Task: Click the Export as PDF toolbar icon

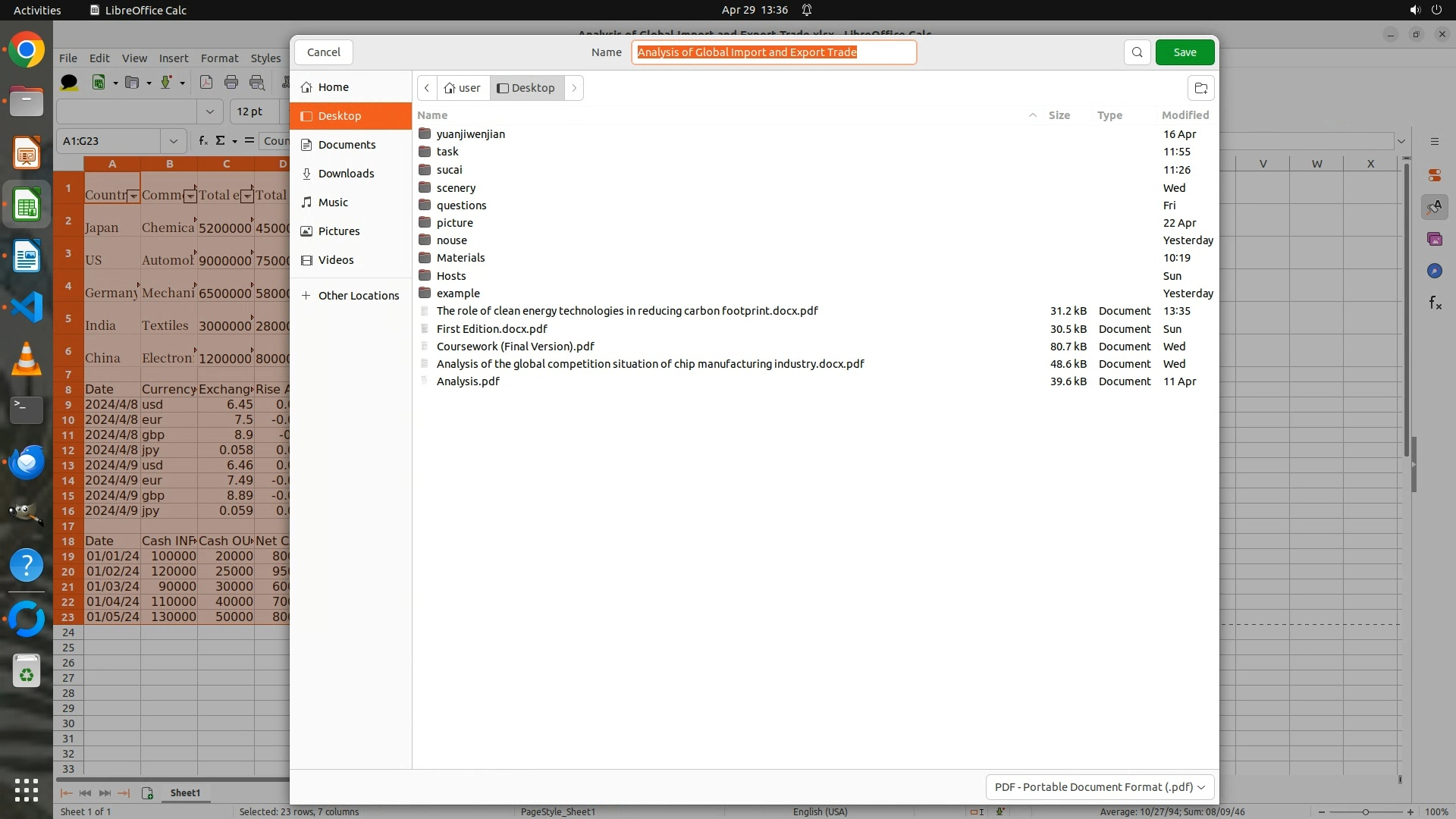Action: tap(206, 83)
